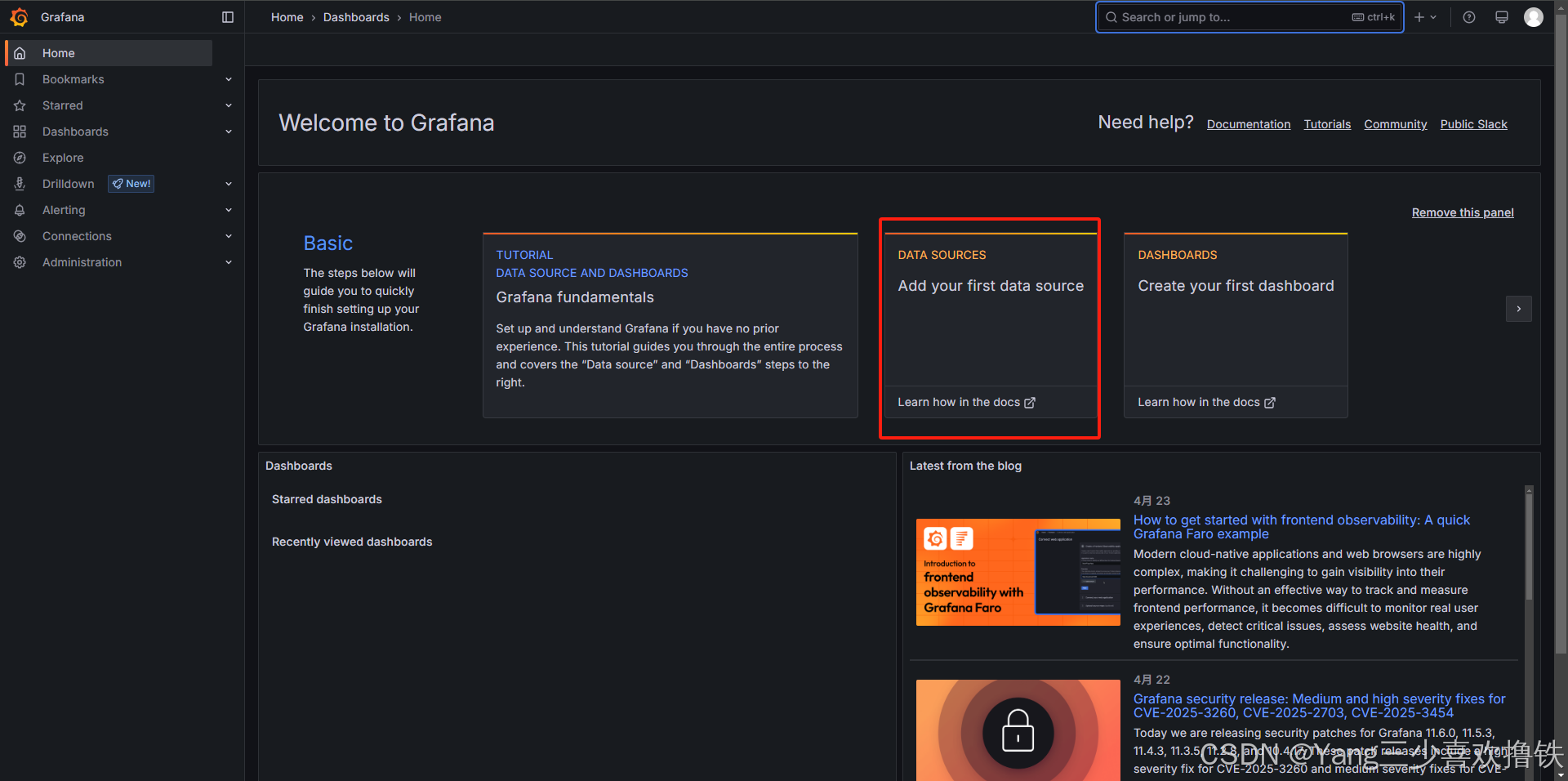This screenshot has width=1568, height=781.
Task: Click Dashboards in the breadcrumb
Action: (x=356, y=17)
